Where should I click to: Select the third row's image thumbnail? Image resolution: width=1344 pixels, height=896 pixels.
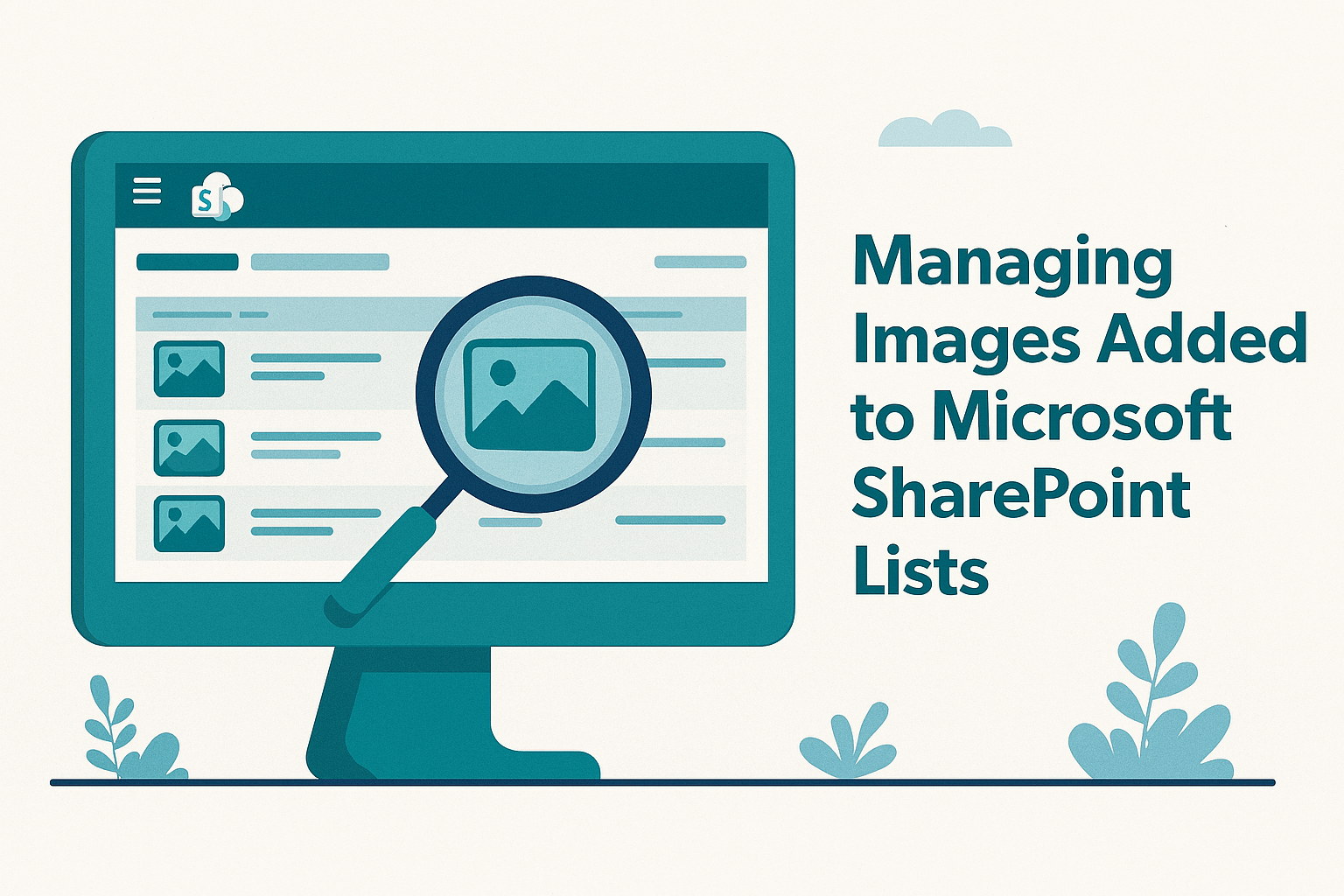pos(189,523)
